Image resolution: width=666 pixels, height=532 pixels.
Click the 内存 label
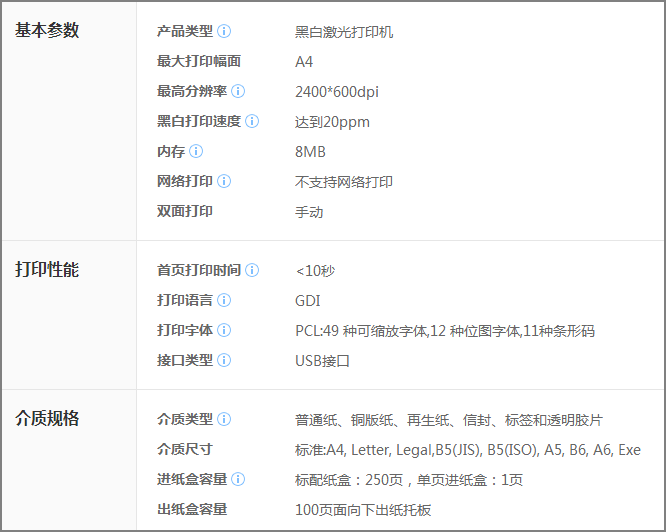pyautogui.click(x=171, y=151)
